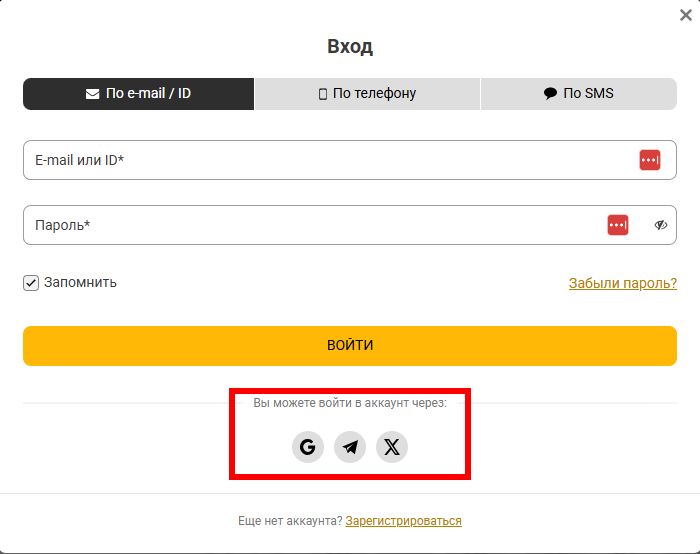Switch to the По e-mail / ID tab
700x554 pixels.
139,94
